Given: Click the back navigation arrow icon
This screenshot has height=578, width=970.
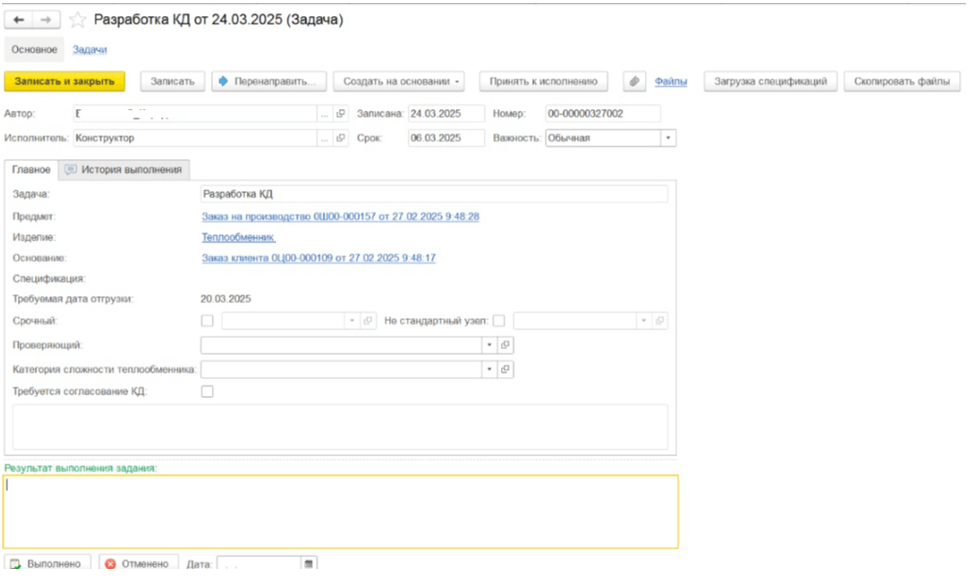Looking at the screenshot, I should coord(19,20).
